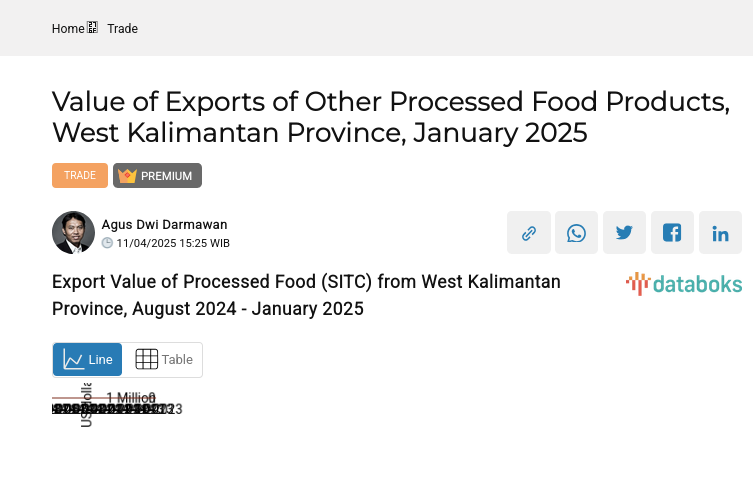This screenshot has height=498, width=753.
Task: Share the article on LinkedIn
Action: pos(720,233)
